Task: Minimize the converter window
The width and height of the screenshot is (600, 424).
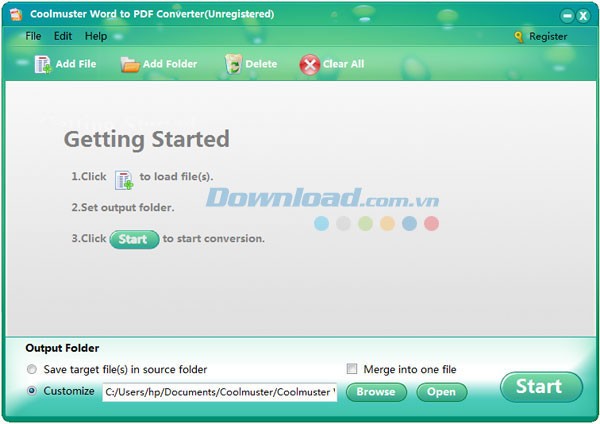Action: click(x=567, y=16)
